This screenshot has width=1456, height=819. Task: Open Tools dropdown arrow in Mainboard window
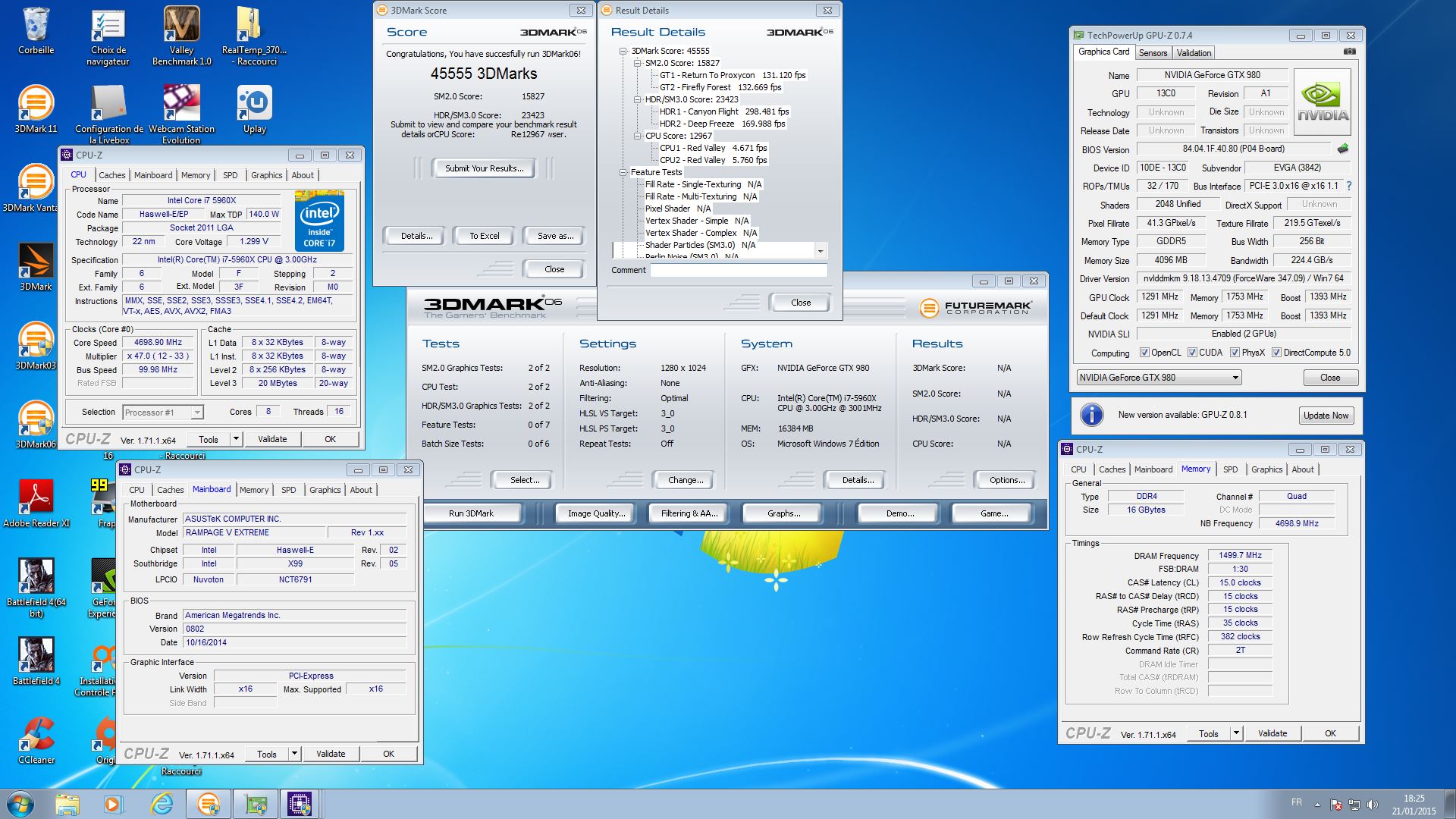point(294,754)
